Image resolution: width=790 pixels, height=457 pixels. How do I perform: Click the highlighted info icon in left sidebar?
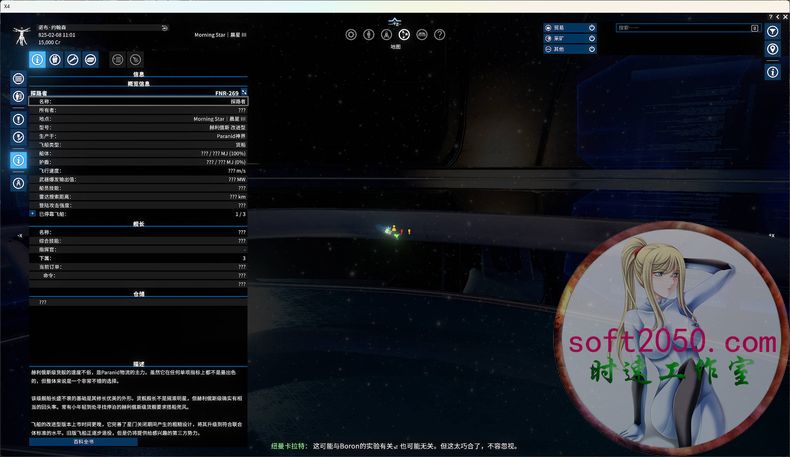(18, 160)
